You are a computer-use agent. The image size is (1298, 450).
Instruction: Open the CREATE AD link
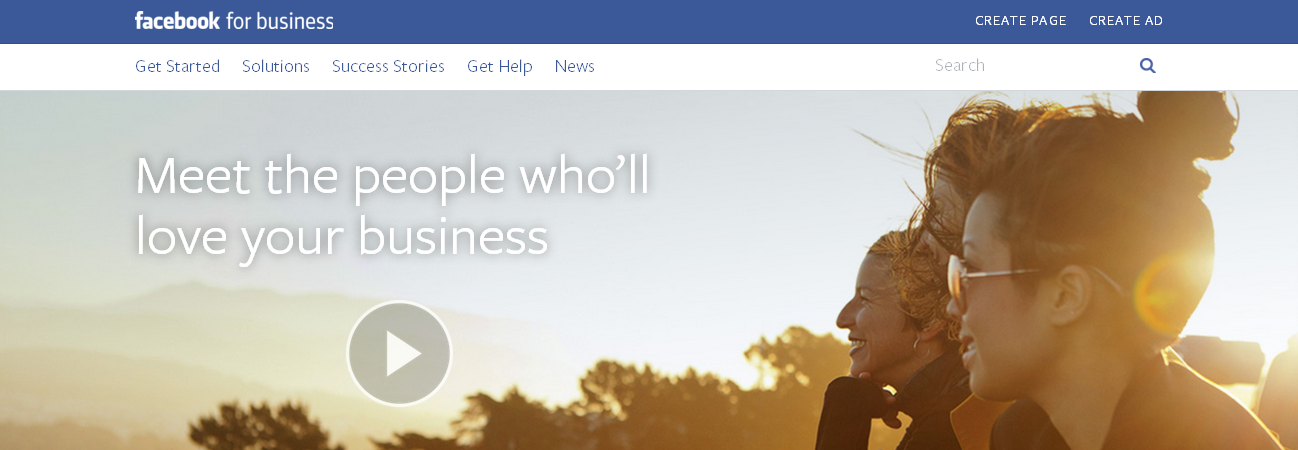click(1126, 20)
